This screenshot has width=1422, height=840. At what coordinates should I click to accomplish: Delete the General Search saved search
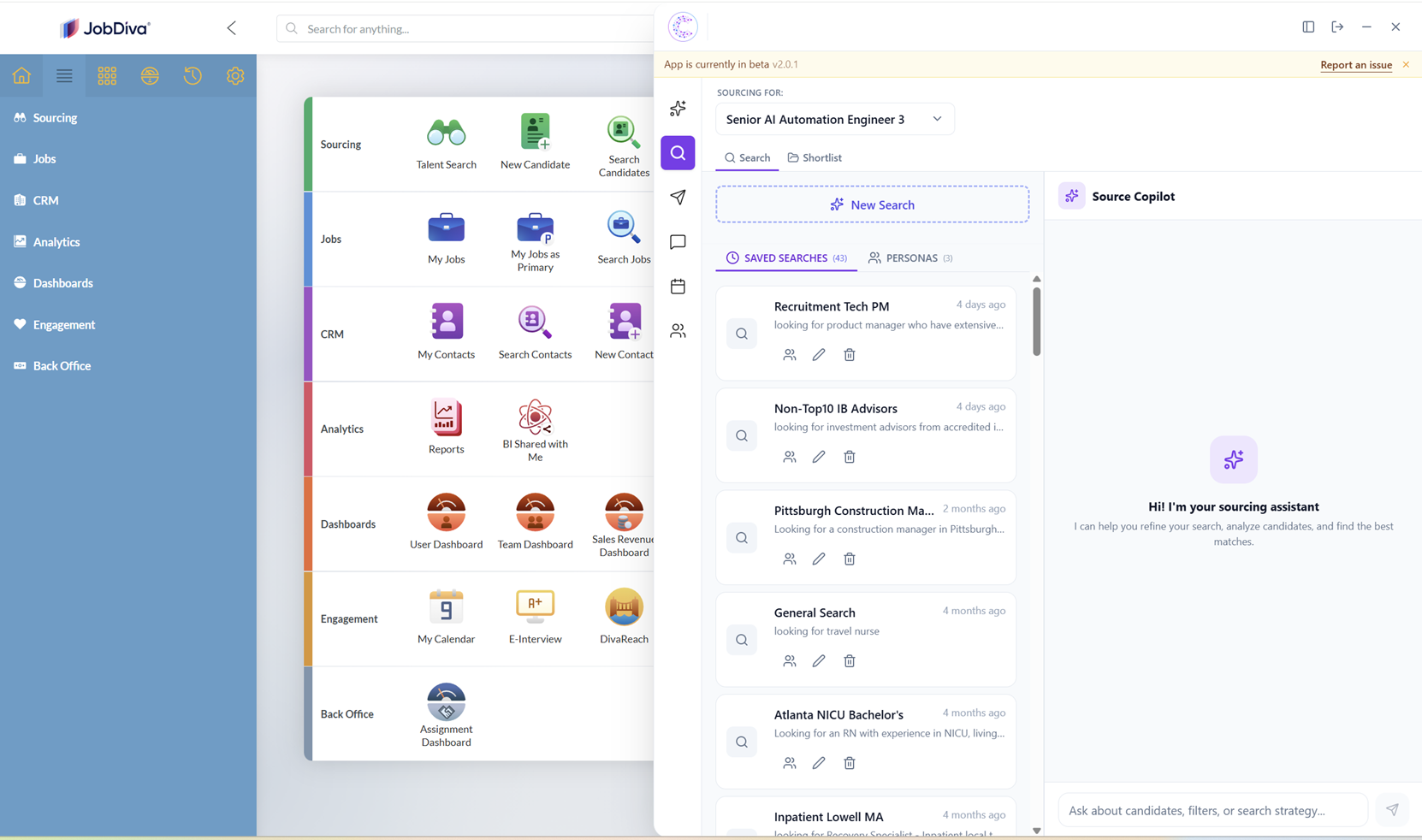850,661
